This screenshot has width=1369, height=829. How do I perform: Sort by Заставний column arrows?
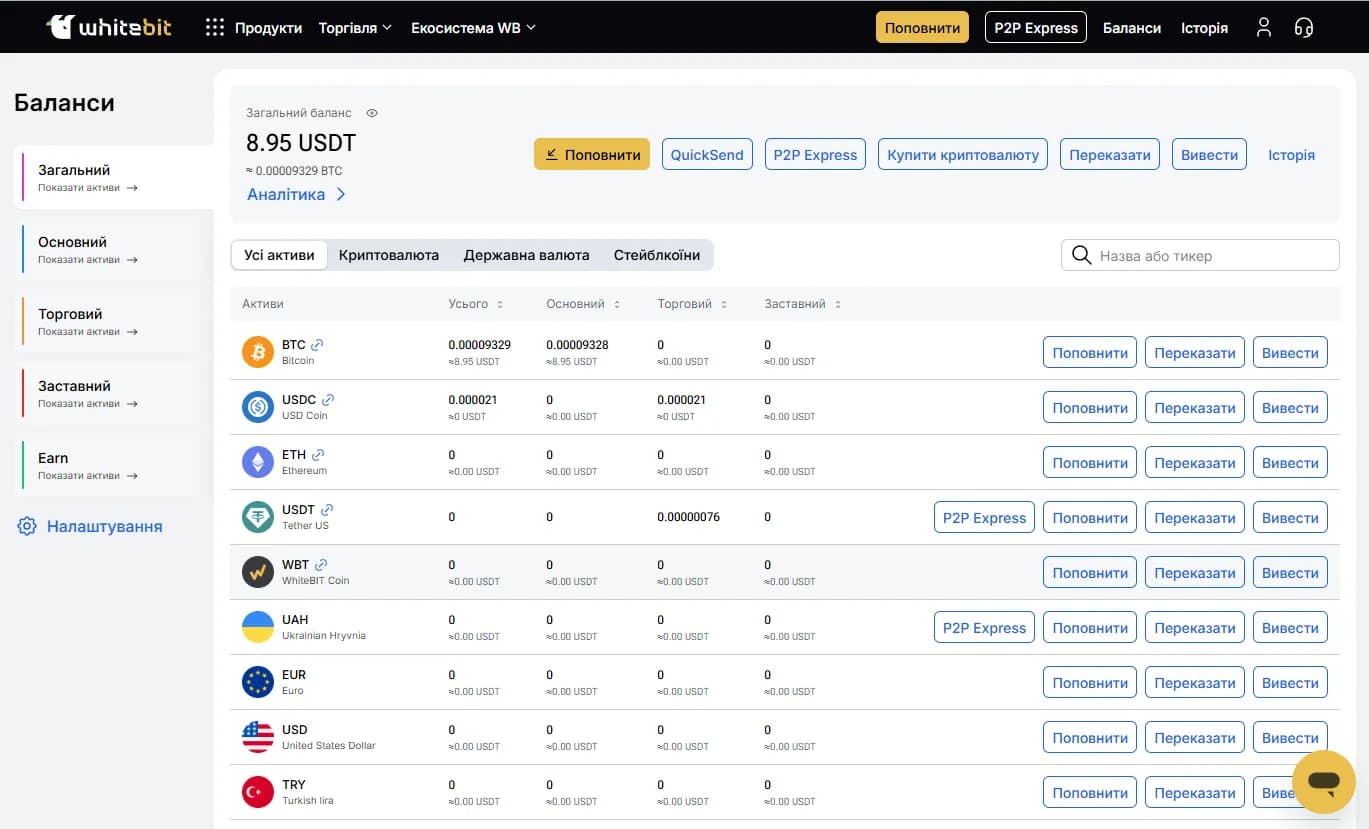pyautogui.click(x=838, y=304)
